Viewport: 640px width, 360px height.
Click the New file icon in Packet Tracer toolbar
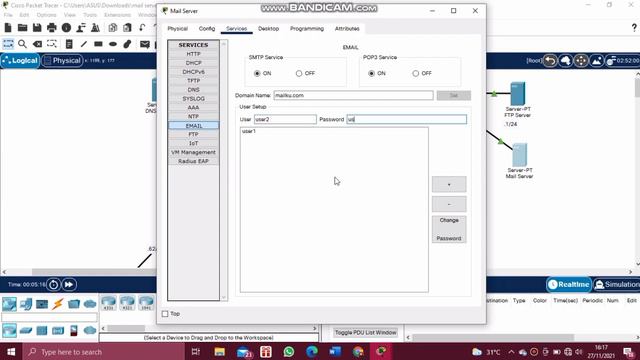point(8,28)
